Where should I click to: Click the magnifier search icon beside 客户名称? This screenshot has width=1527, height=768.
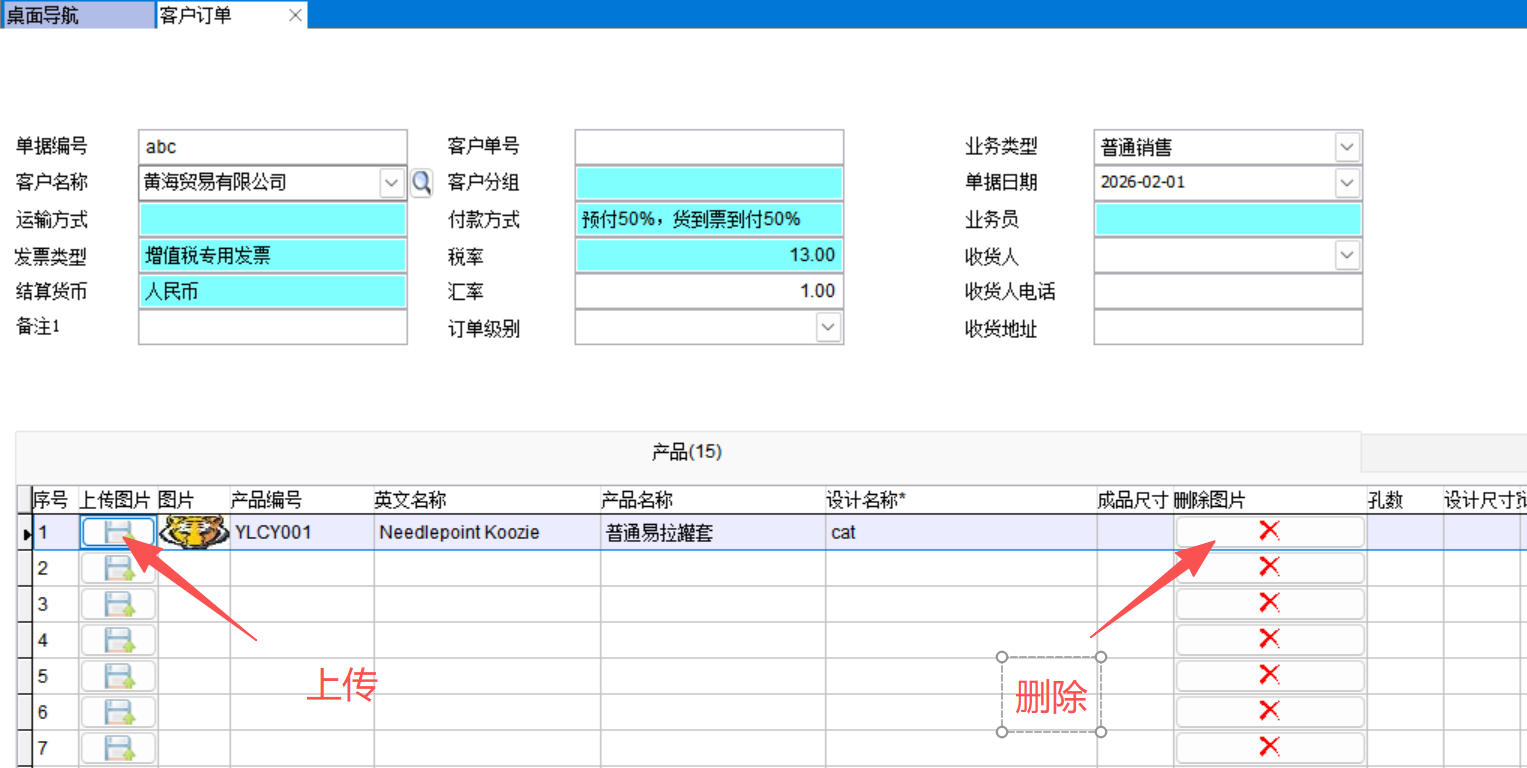422,182
